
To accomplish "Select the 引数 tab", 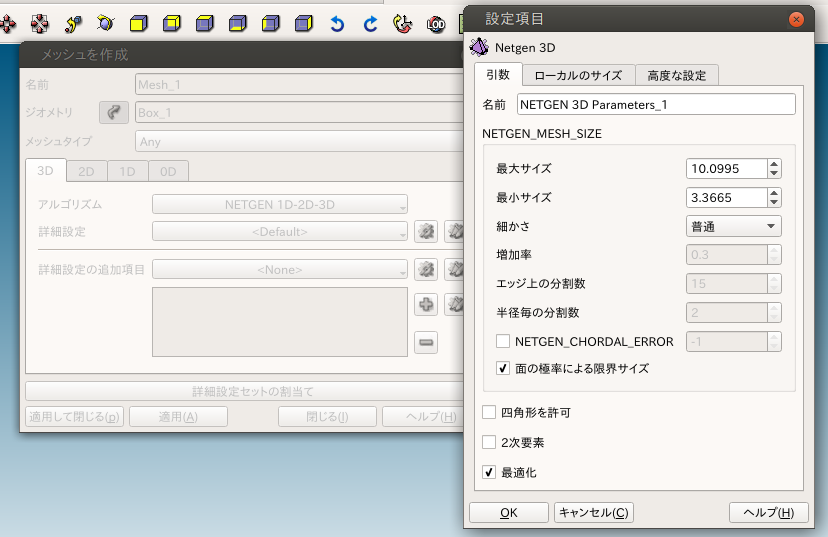I will [x=498, y=75].
